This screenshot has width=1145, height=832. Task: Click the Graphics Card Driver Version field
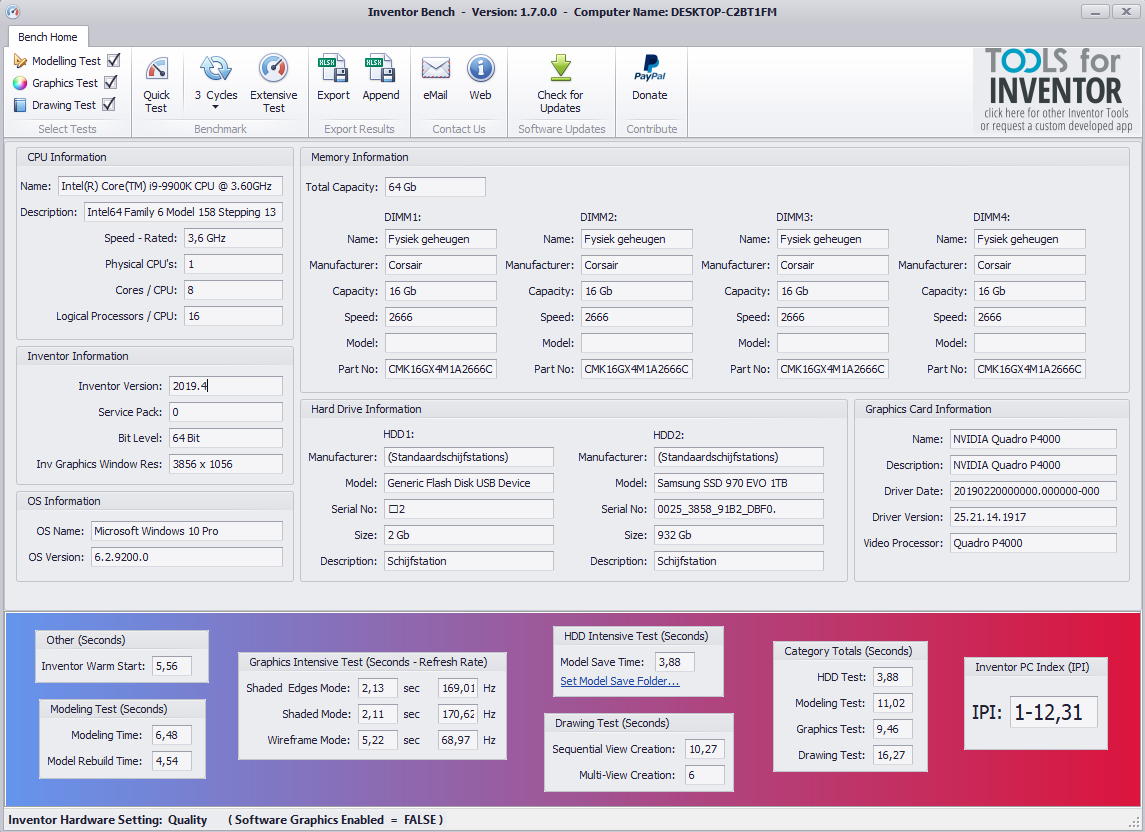tap(1033, 517)
